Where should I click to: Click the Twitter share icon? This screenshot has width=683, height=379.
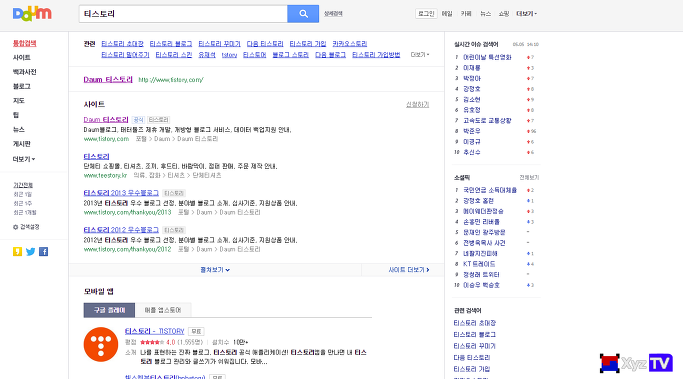pyautogui.click(x=30, y=251)
